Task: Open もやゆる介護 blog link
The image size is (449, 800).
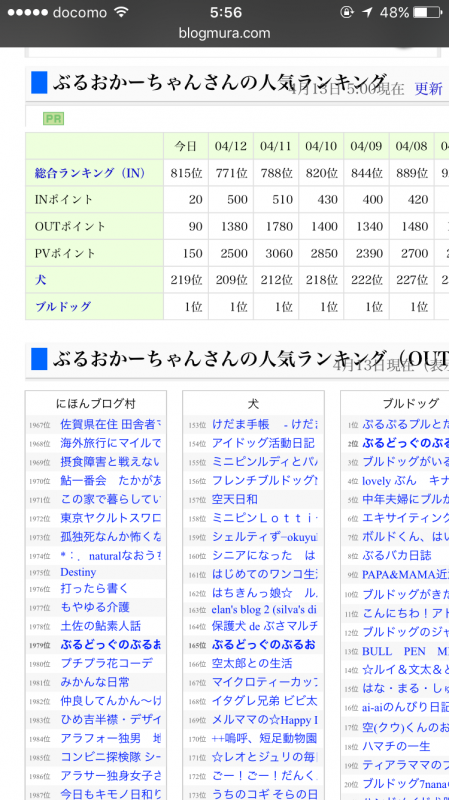Action: click(x=95, y=607)
